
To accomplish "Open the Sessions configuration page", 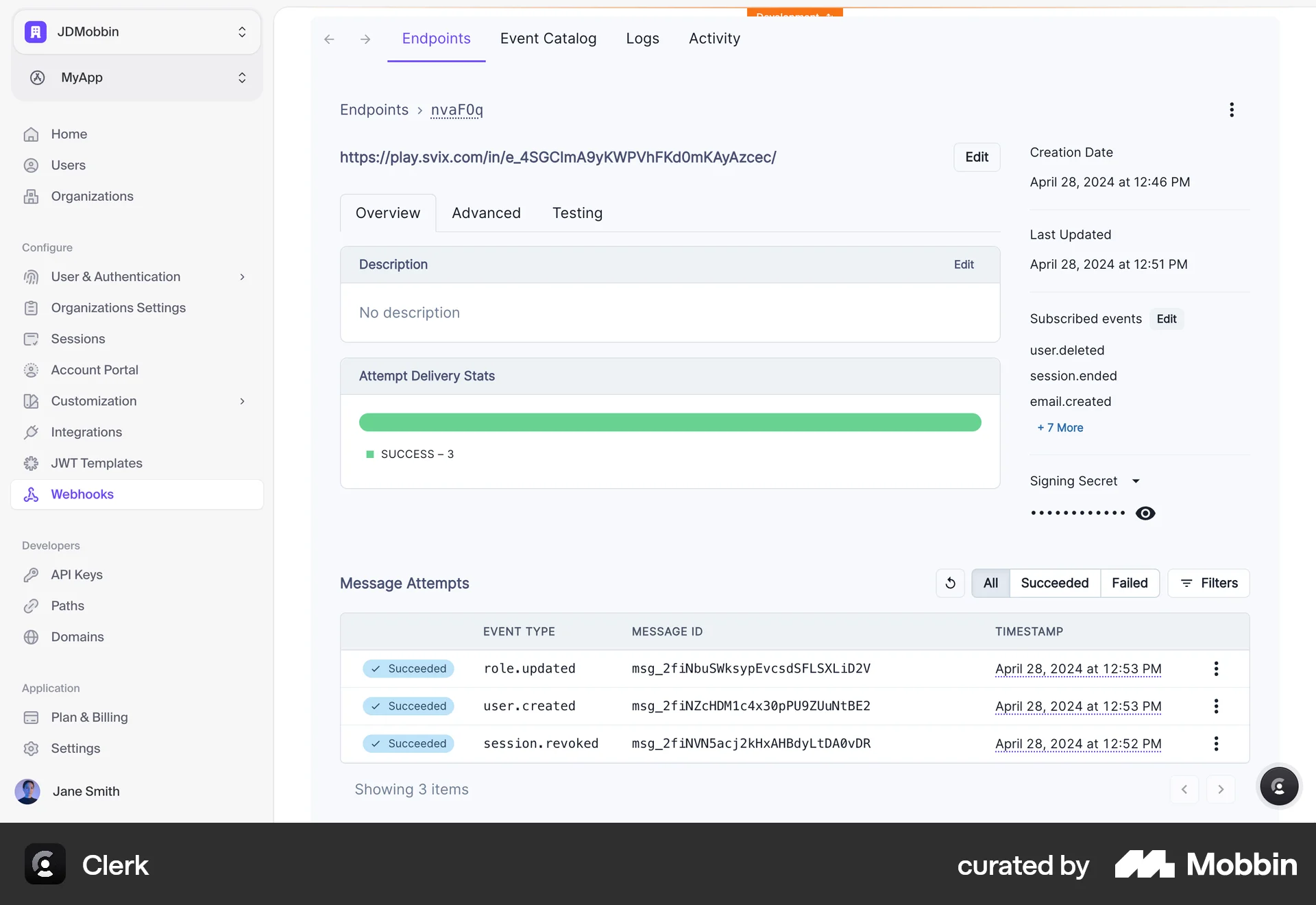I will coord(79,339).
